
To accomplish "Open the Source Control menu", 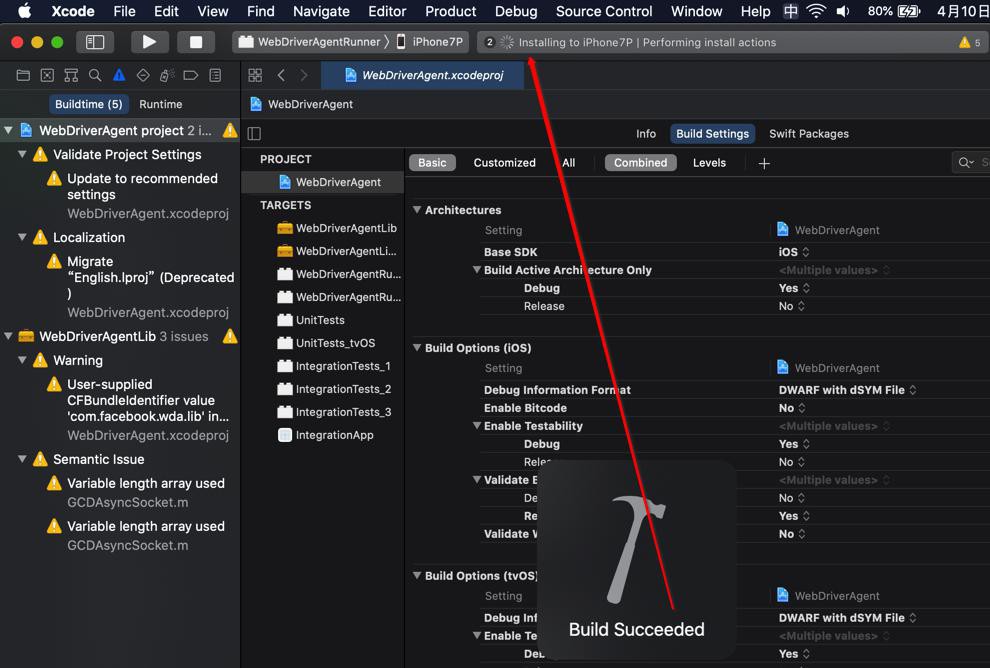I will pos(604,11).
